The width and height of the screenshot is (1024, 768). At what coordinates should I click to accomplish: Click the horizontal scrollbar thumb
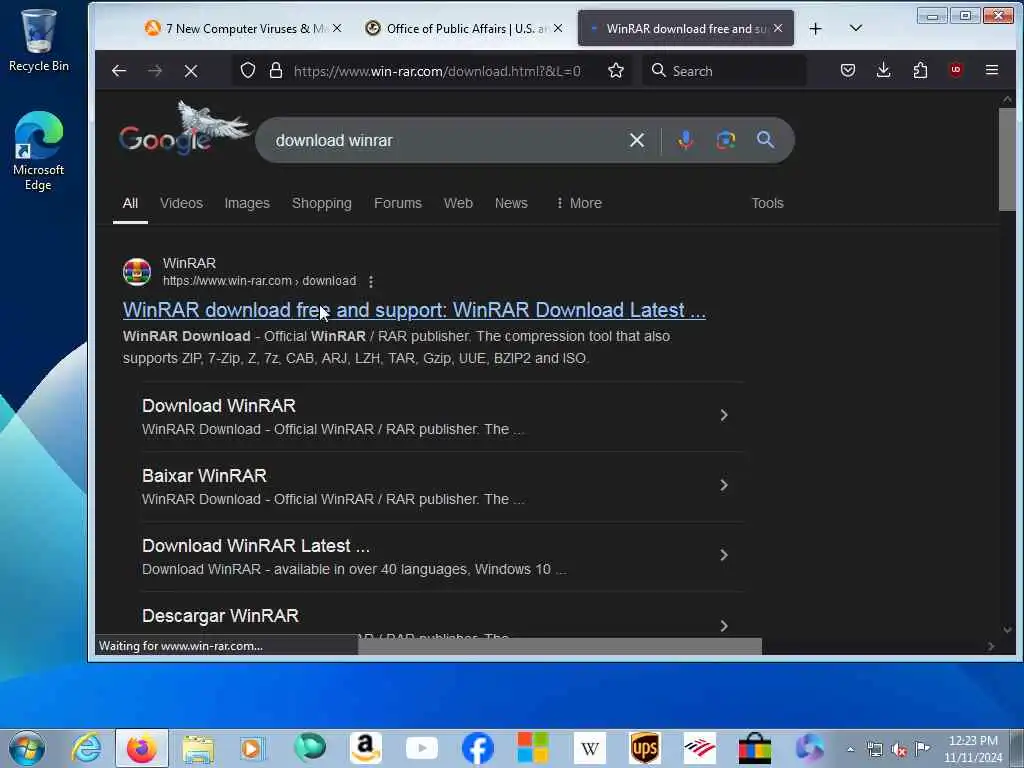560,646
